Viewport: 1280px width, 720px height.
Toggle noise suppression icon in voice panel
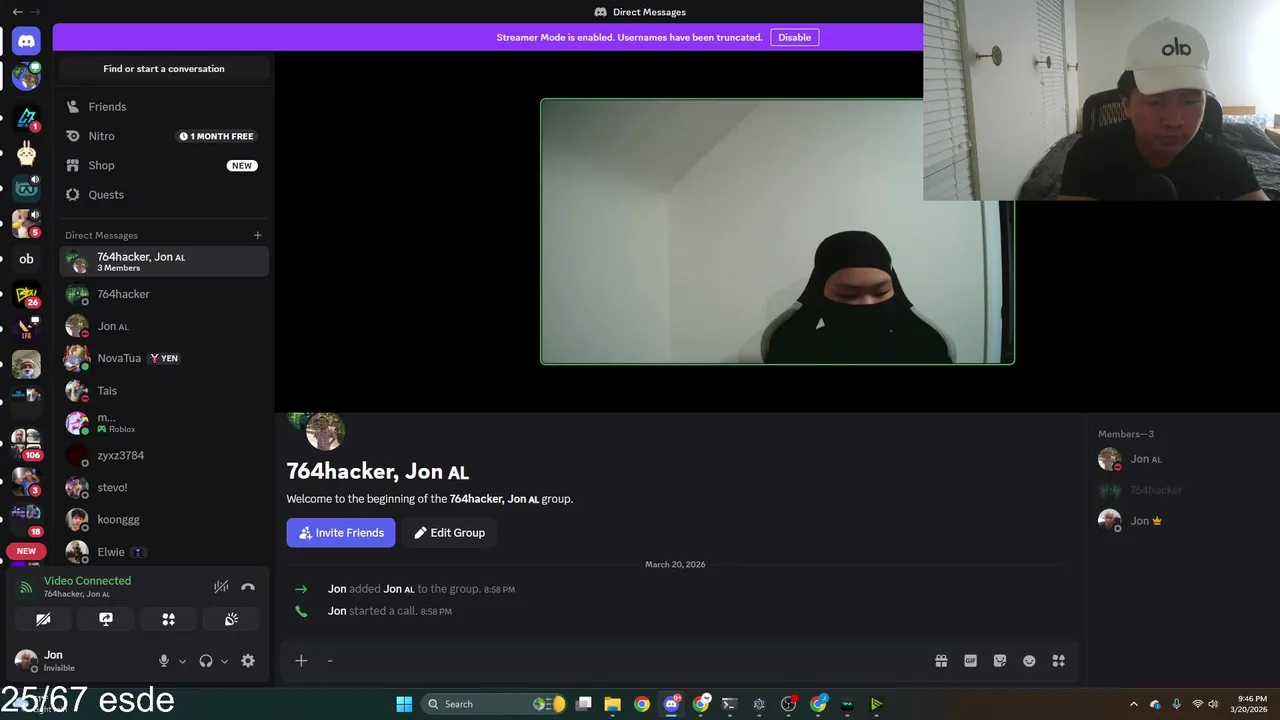point(221,587)
